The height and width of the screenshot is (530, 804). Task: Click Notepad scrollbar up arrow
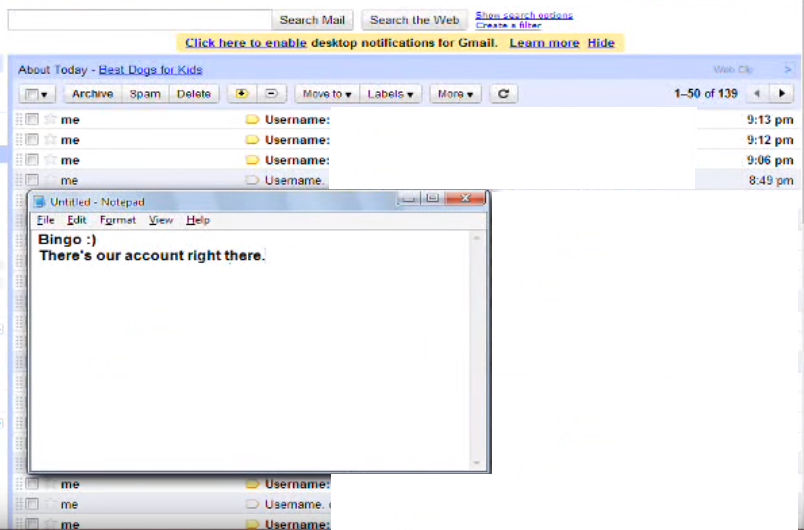click(x=477, y=238)
